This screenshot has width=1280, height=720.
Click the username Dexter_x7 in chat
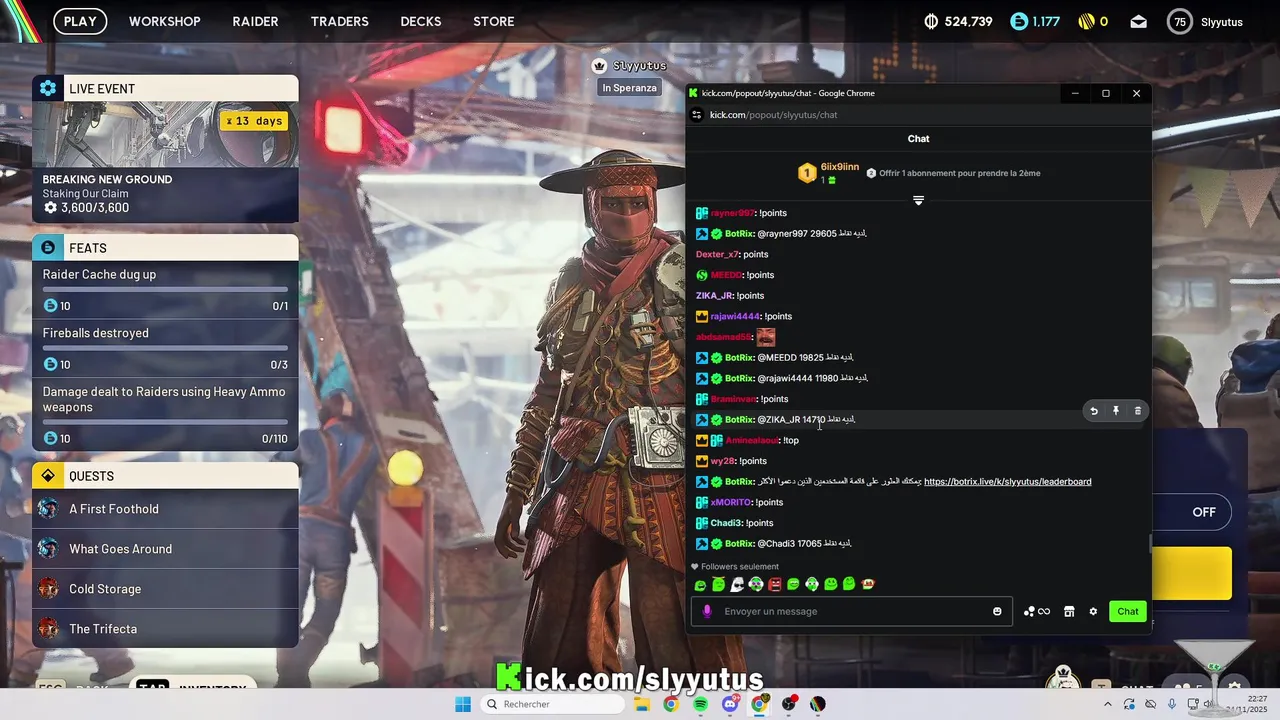coord(717,254)
